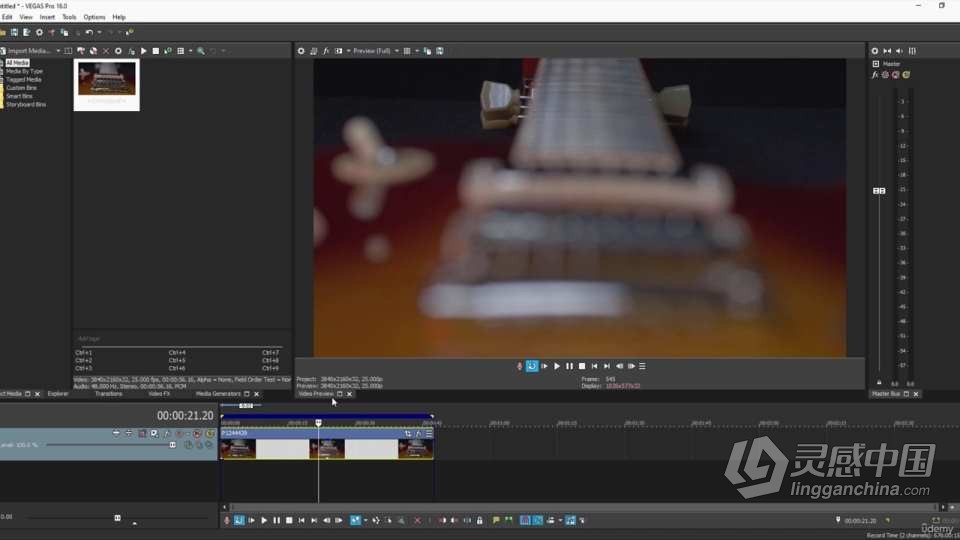This screenshot has width=960, height=540.
Task: Select the All Media bin
Action: 17,63
